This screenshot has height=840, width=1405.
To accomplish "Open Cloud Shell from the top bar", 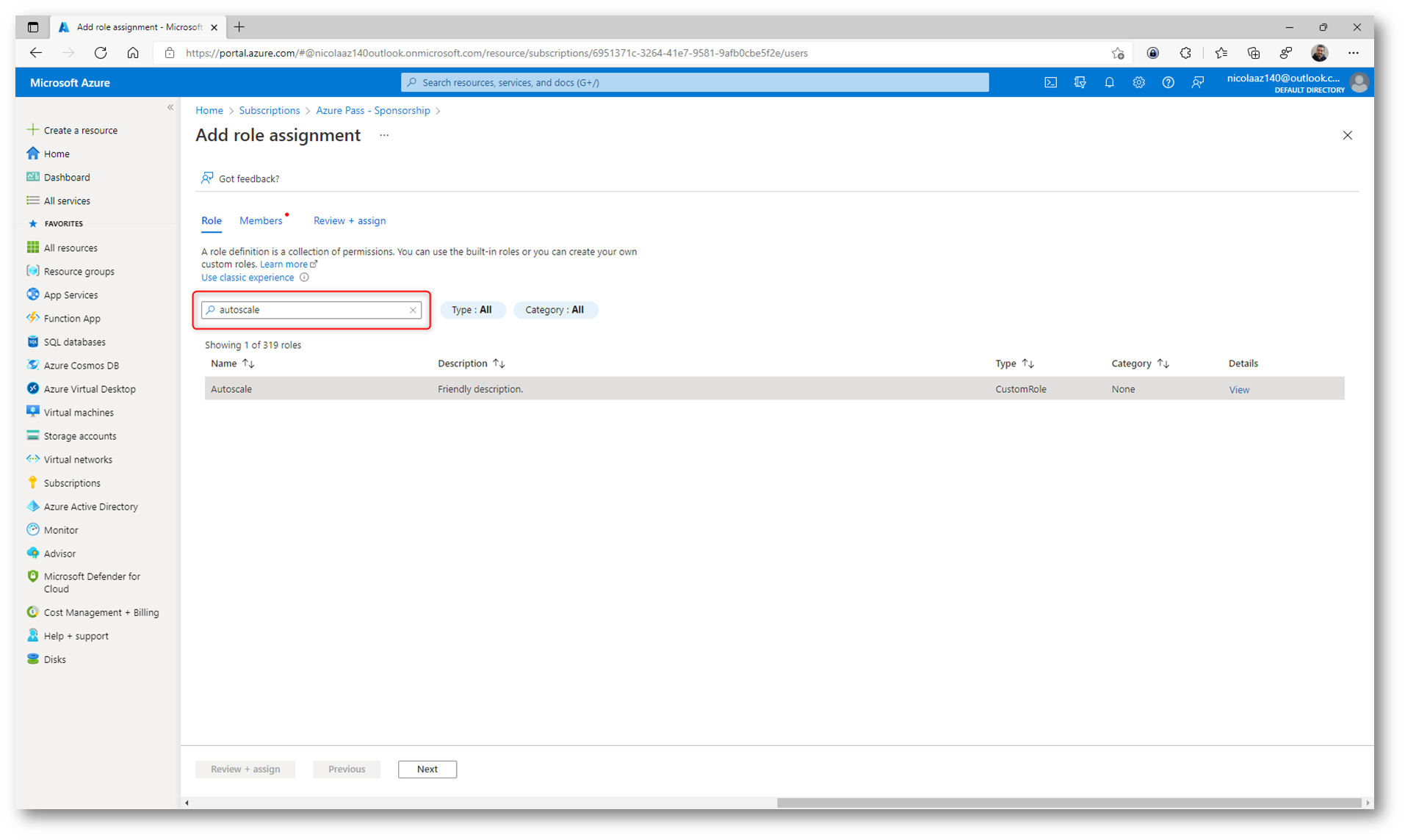I will point(1050,83).
